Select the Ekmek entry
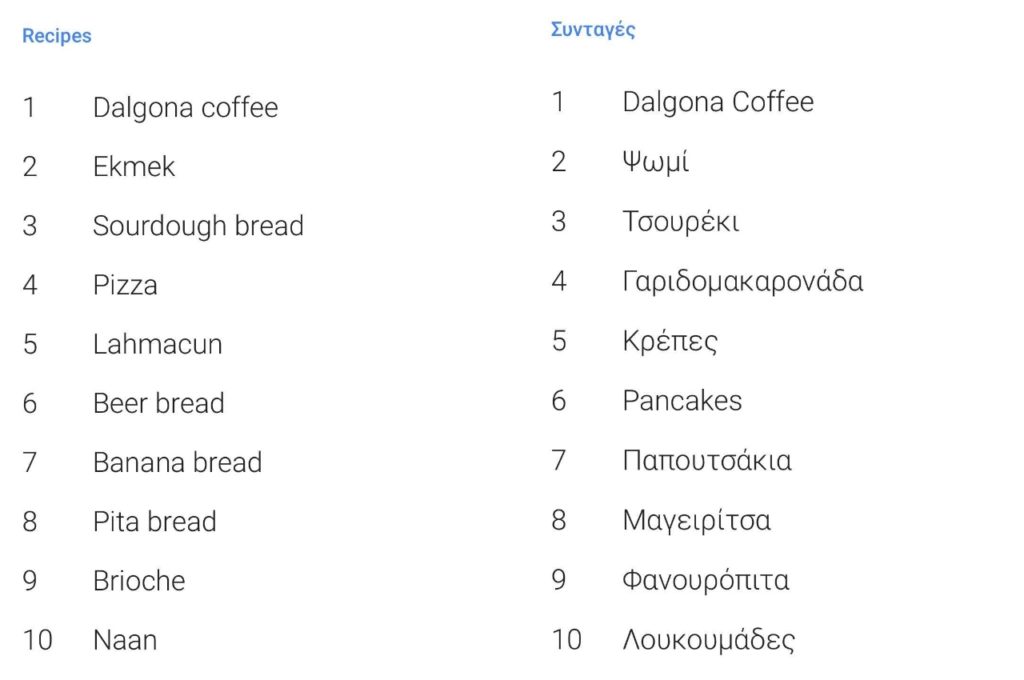This screenshot has height=680, width=1024. (134, 167)
